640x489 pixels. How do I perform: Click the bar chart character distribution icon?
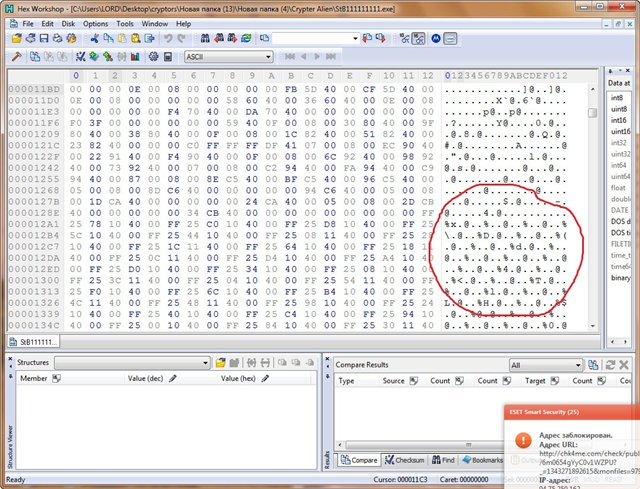135,56
